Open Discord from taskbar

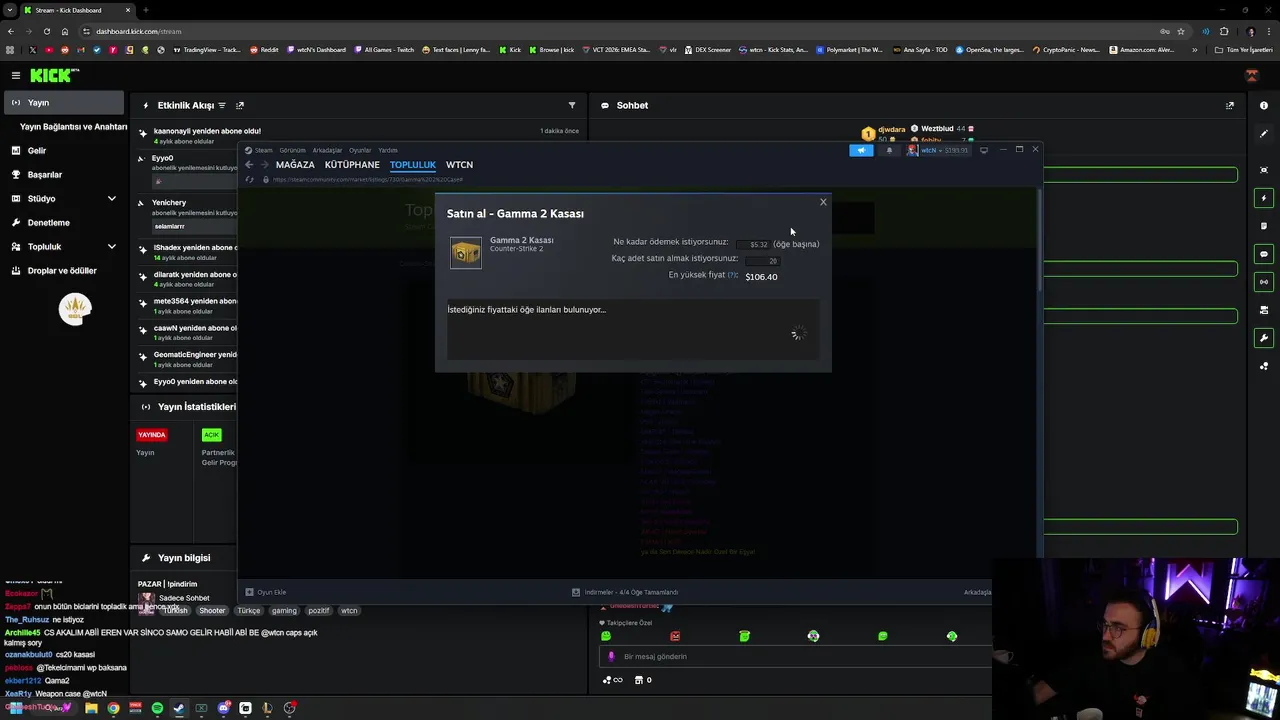pos(223,708)
